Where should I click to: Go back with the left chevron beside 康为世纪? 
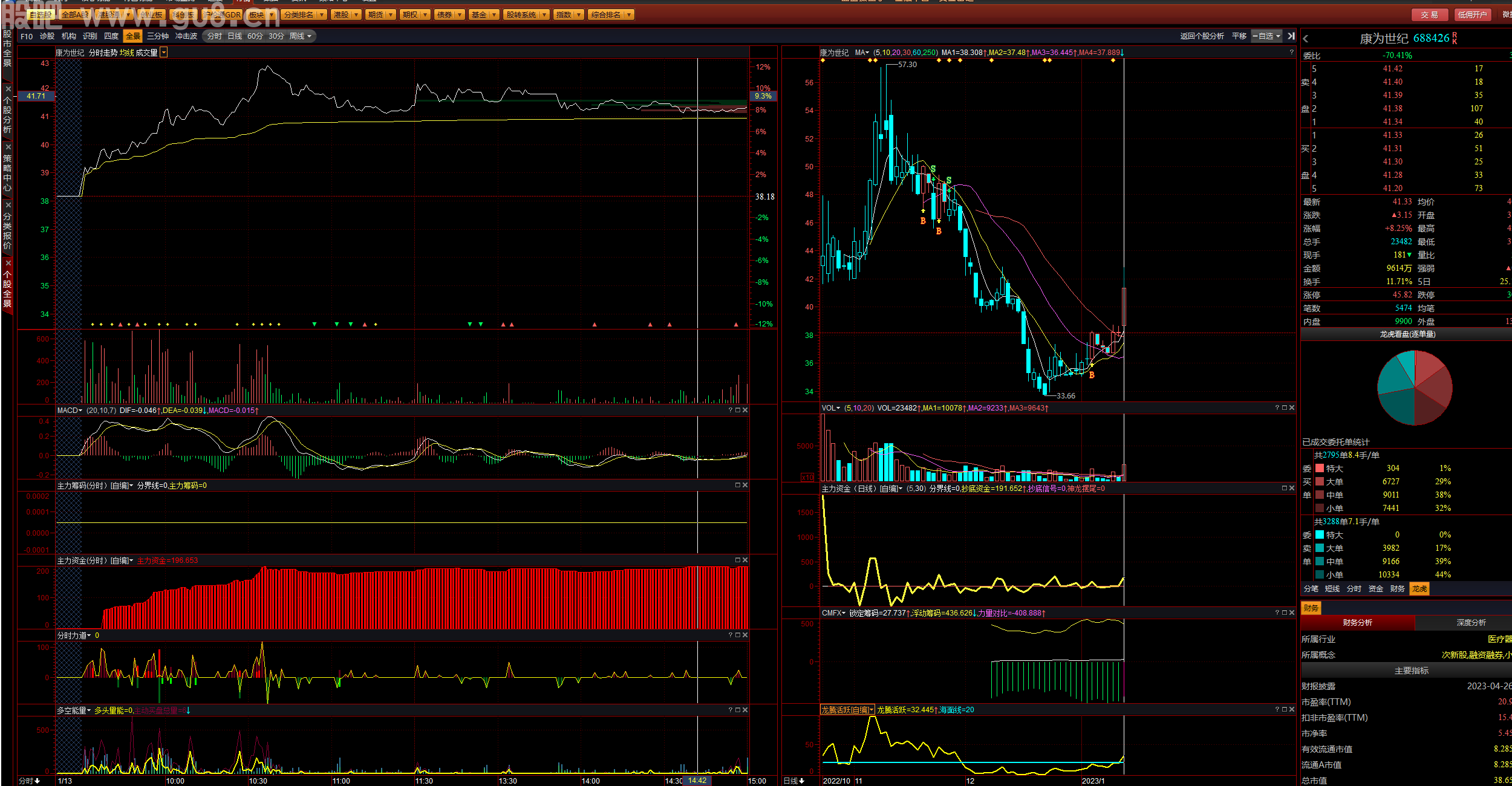click(x=1306, y=39)
